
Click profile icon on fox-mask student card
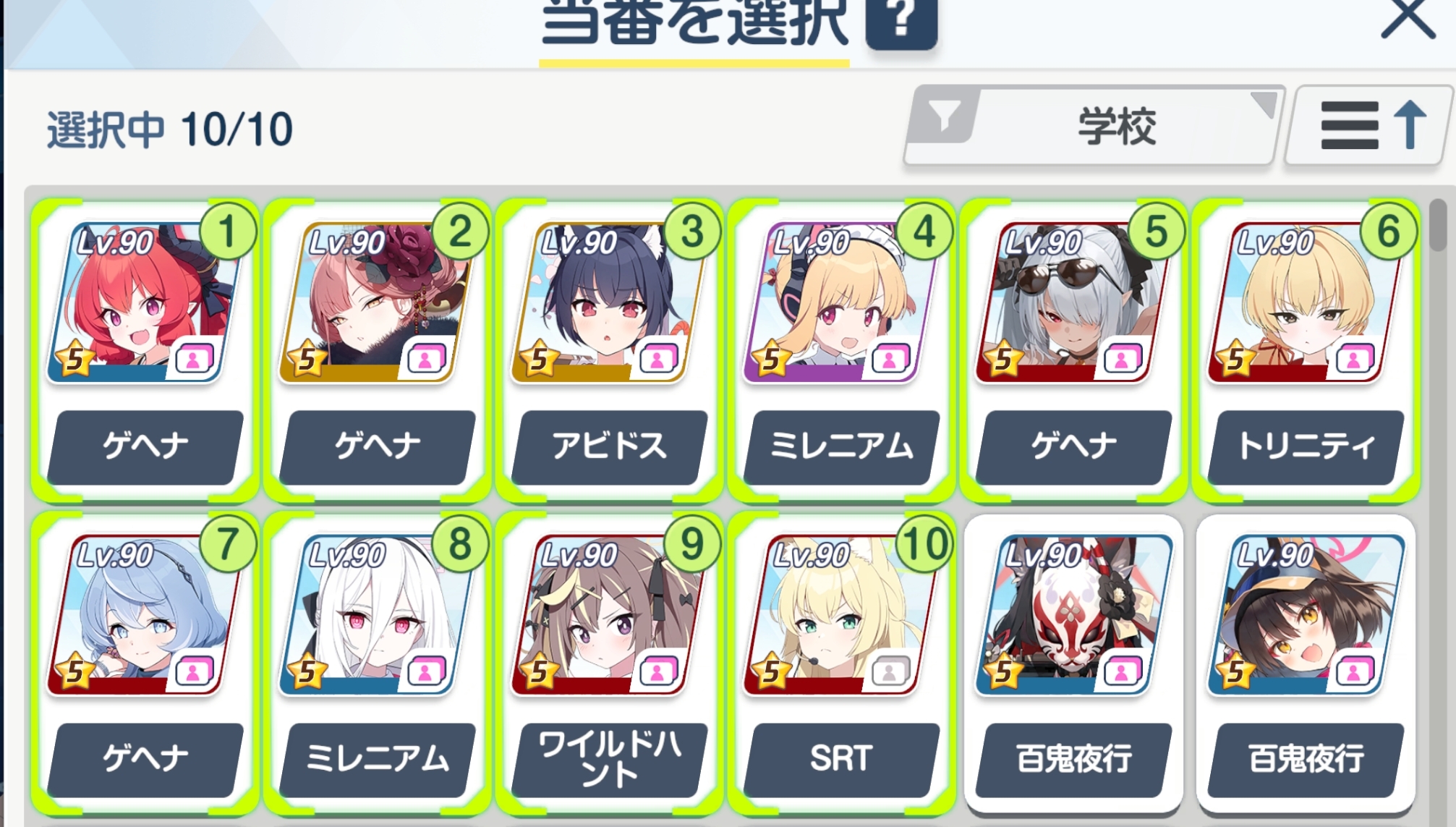[1121, 672]
